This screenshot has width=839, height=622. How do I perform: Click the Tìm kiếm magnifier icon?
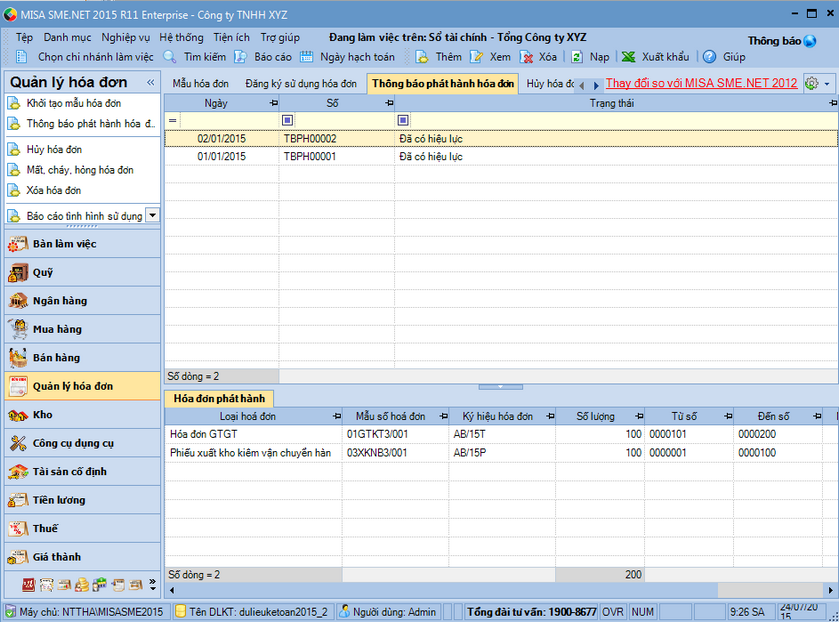pos(170,57)
